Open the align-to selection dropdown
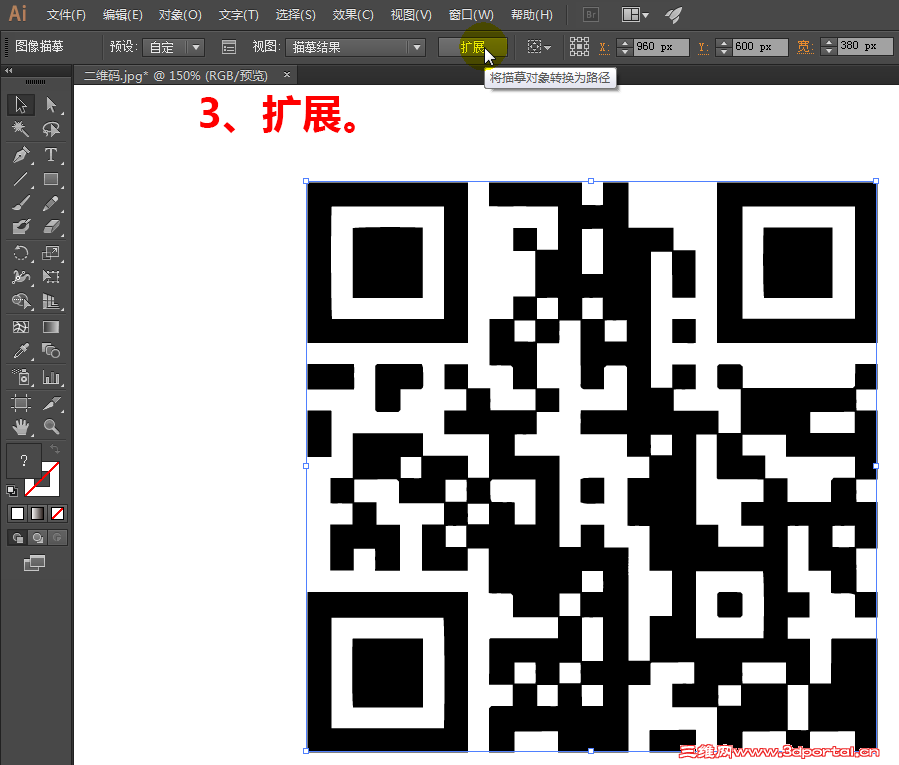Image resolution: width=899 pixels, height=765 pixels. coord(539,47)
